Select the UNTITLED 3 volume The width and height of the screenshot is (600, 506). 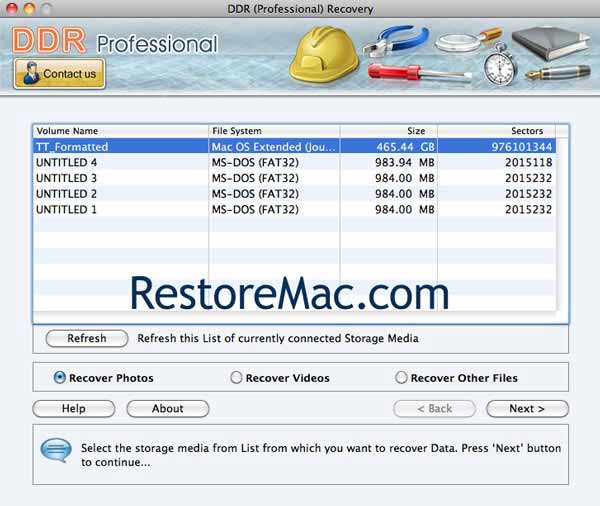coord(295,178)
